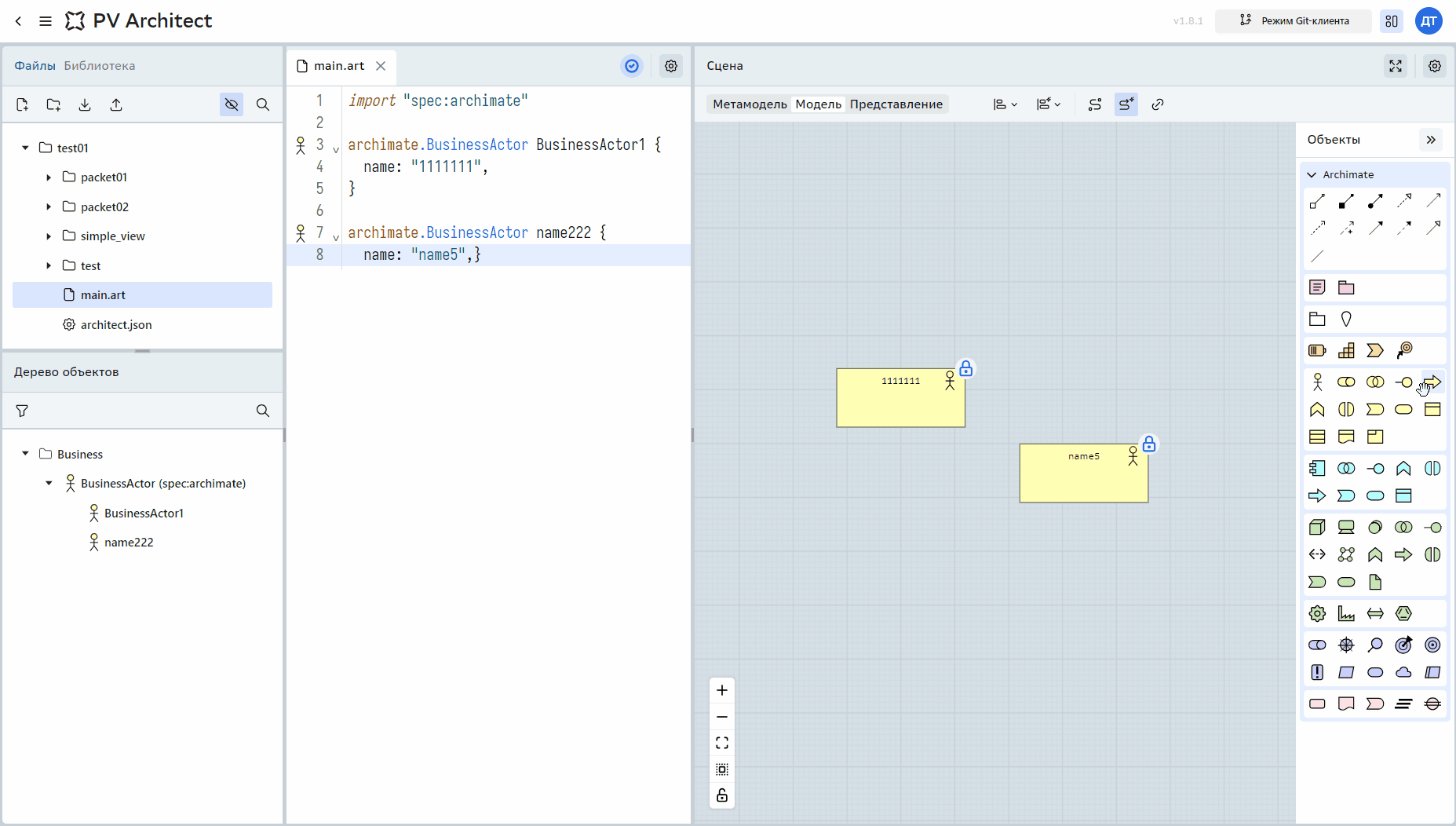Collapse the Business node in object tree
Screen dimensions: 1456x826
pos(25,454)
